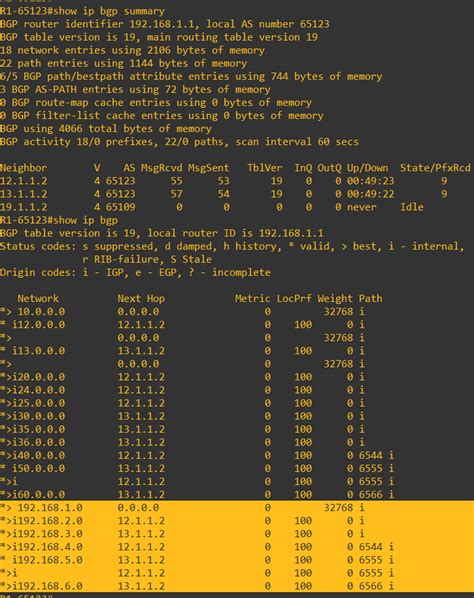Select highlighted network 192.168.1.0
Screen dimensions: 474x598
point(50,508)
